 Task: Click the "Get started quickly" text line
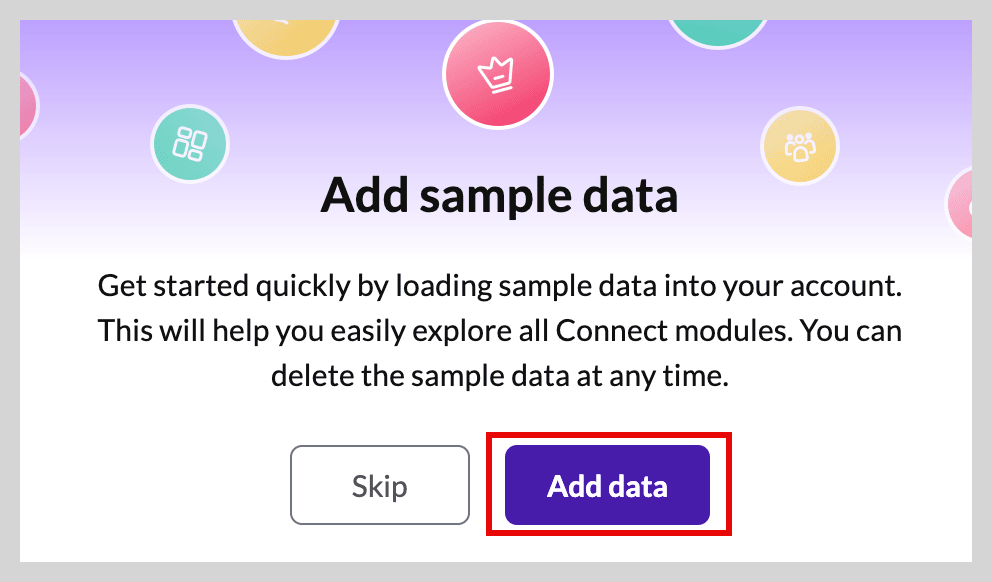[499, 286]
